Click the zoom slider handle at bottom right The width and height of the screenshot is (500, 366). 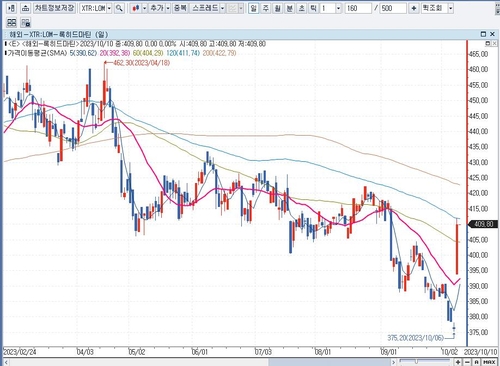(416, 362)
